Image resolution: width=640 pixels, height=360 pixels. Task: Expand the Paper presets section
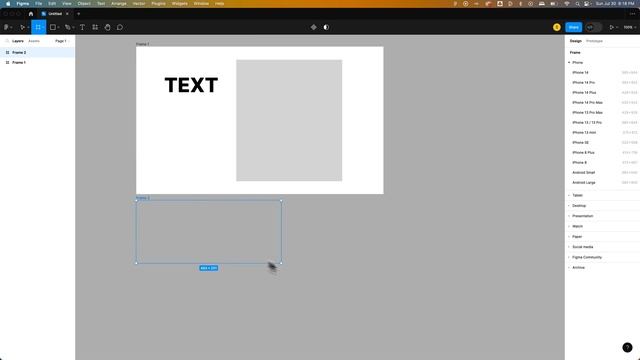pyautogui.click(x=569, y=237)
